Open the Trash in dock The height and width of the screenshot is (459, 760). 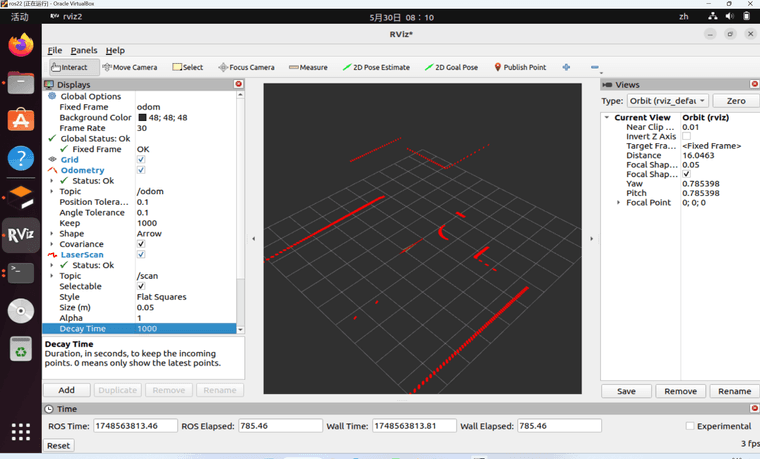21,348
